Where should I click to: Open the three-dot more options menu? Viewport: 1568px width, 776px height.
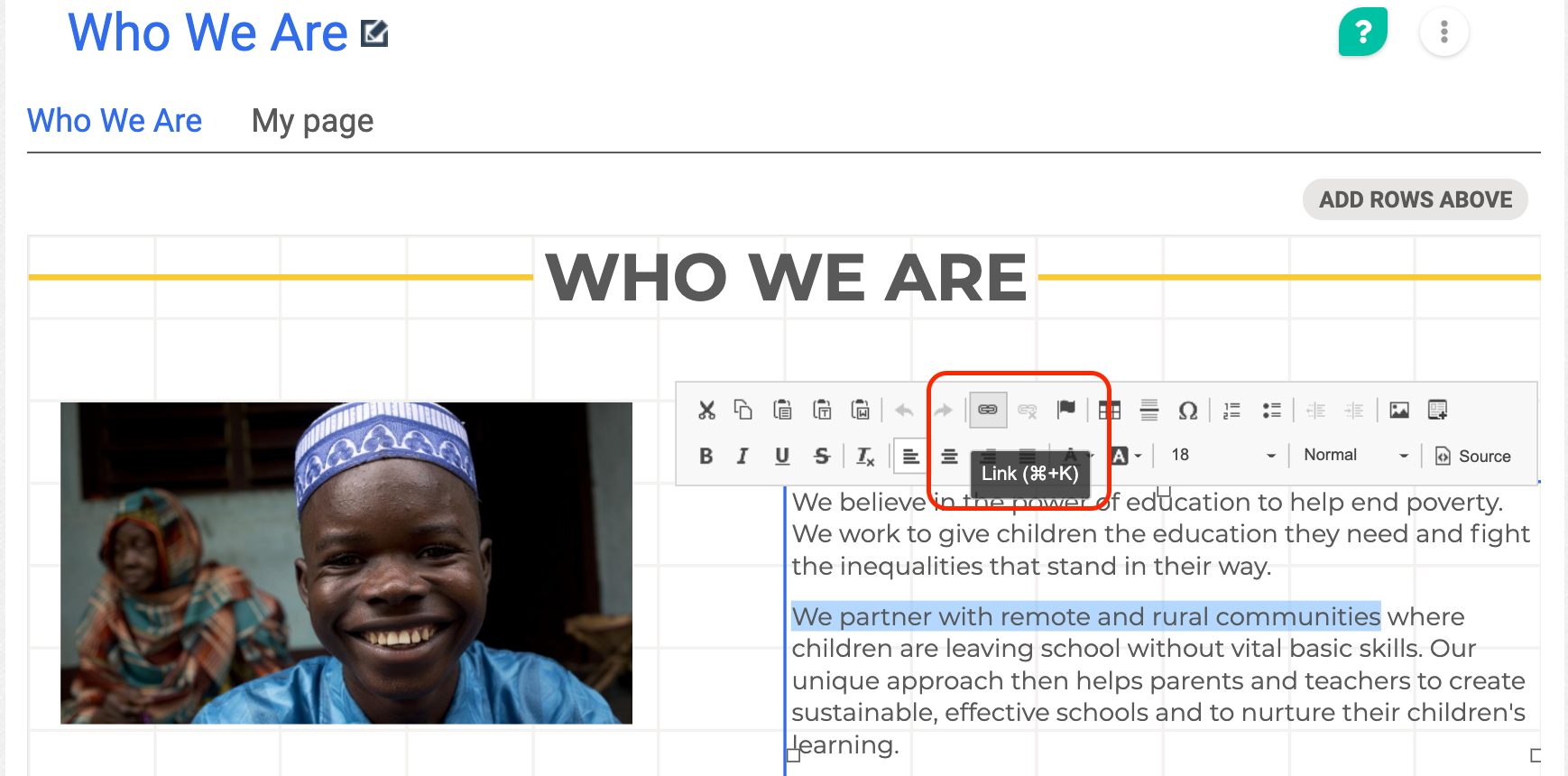point(1443,32)
